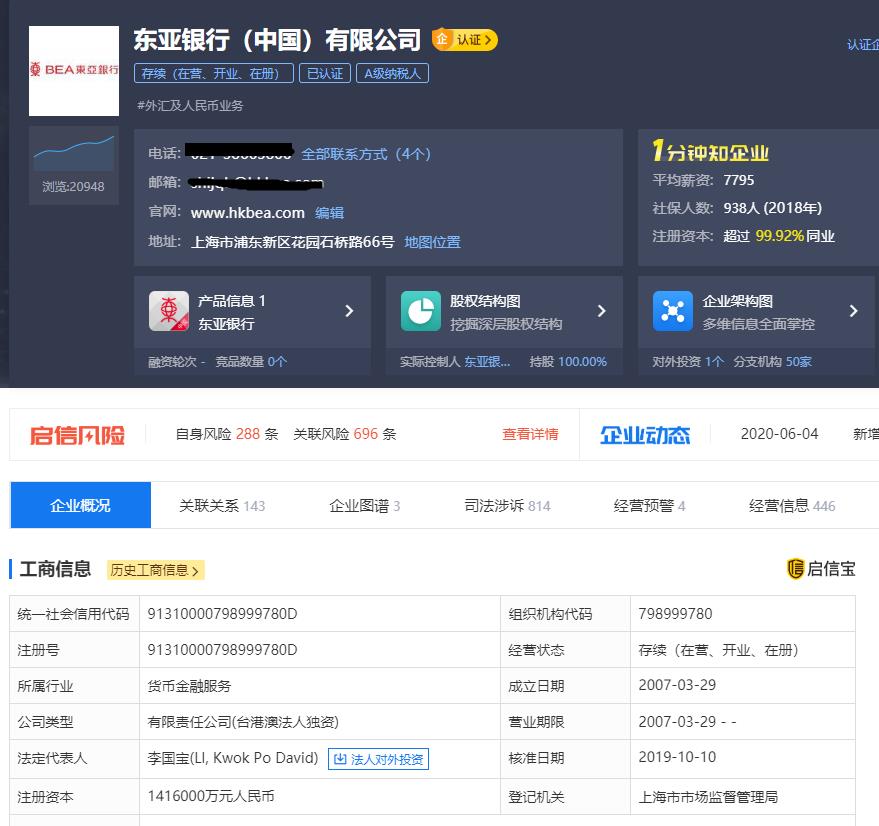Click the BEA icon on 产品信息 card
Screen dimensions: 879x826
170,311
